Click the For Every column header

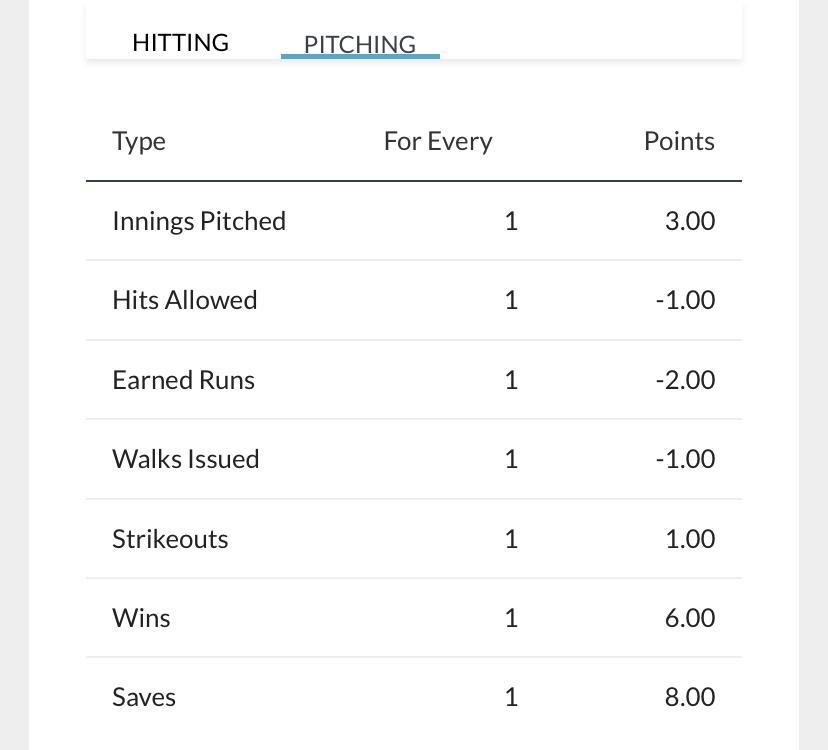tap(438, 142)
